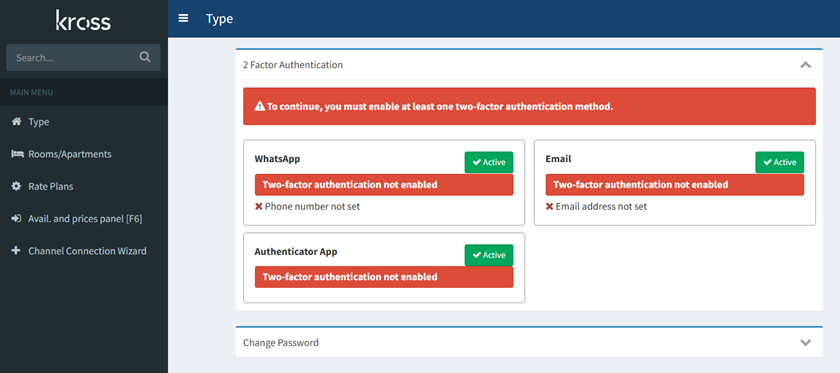Click the Type page title in the header
The width and height of the screenshot is (840, 373).
(220, 19)
